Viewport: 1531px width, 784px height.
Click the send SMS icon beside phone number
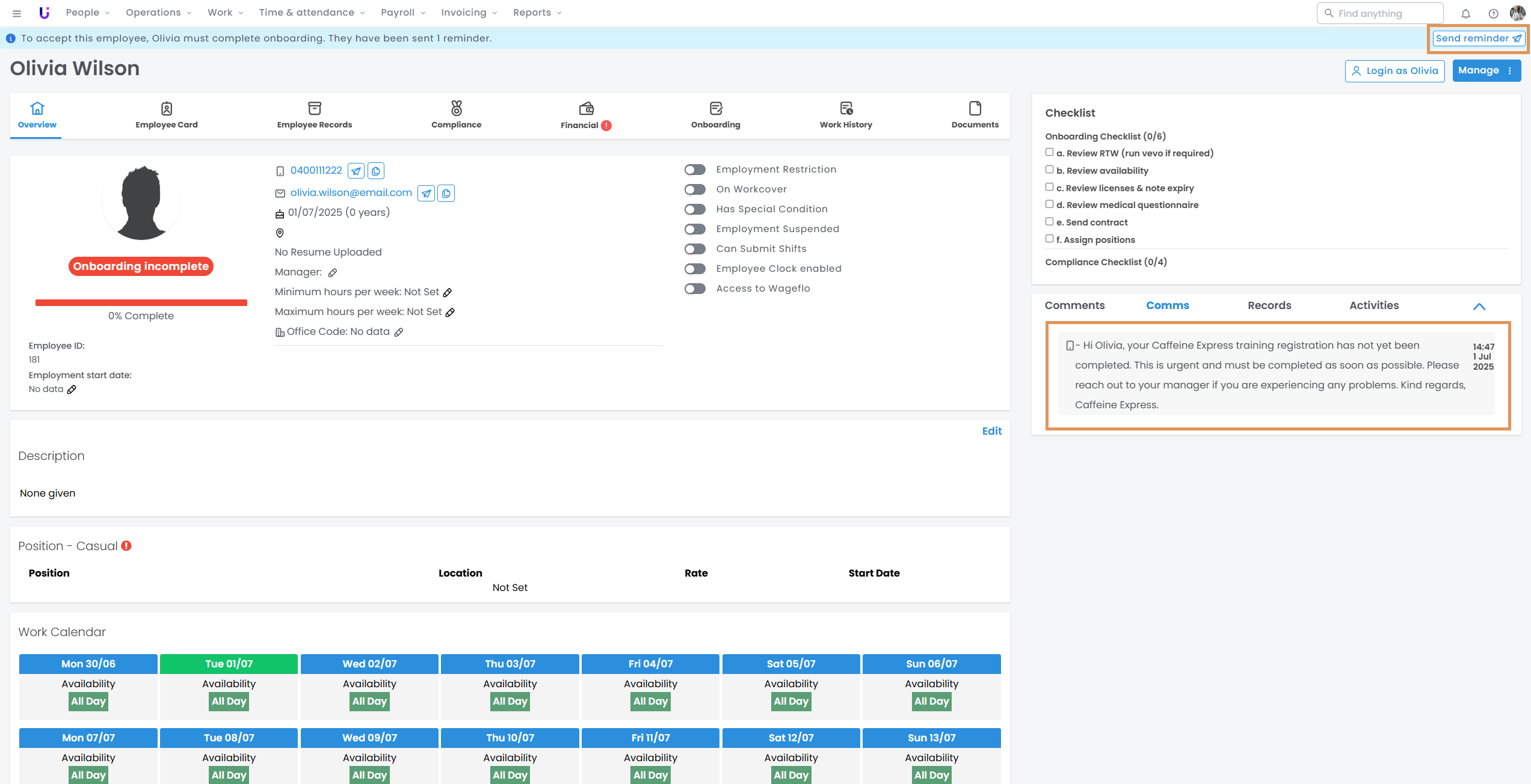[356, 171]
